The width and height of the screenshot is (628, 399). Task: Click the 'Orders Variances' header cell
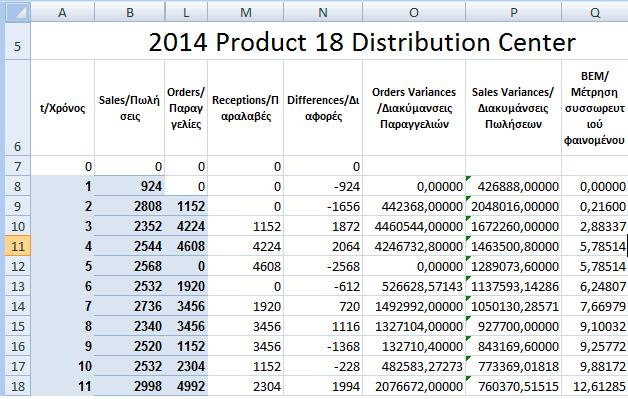click(414, 108)
